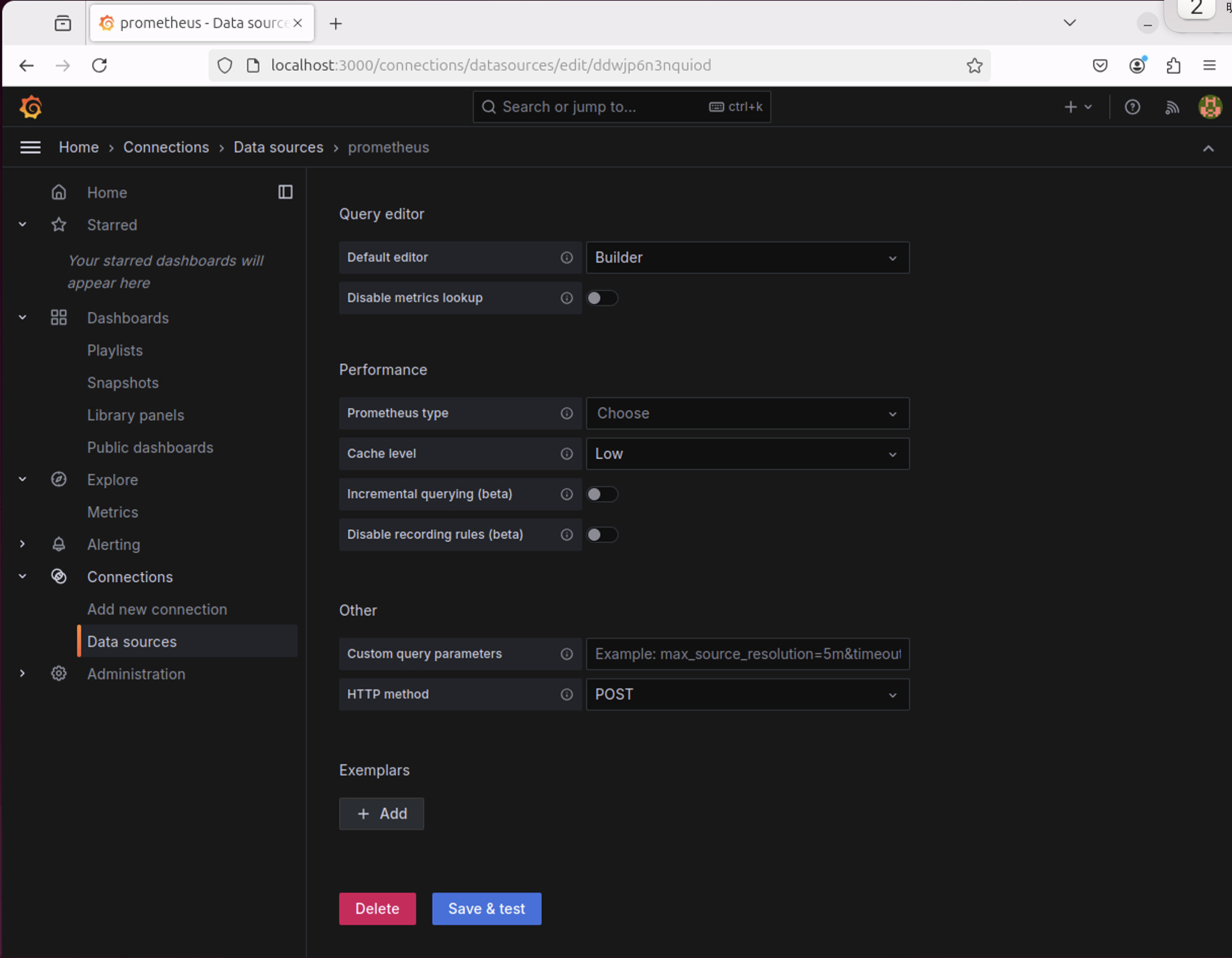Click info icon next to Cache level
The image size is (1232, 958).
pyautogui.click(x=566, y=454)
